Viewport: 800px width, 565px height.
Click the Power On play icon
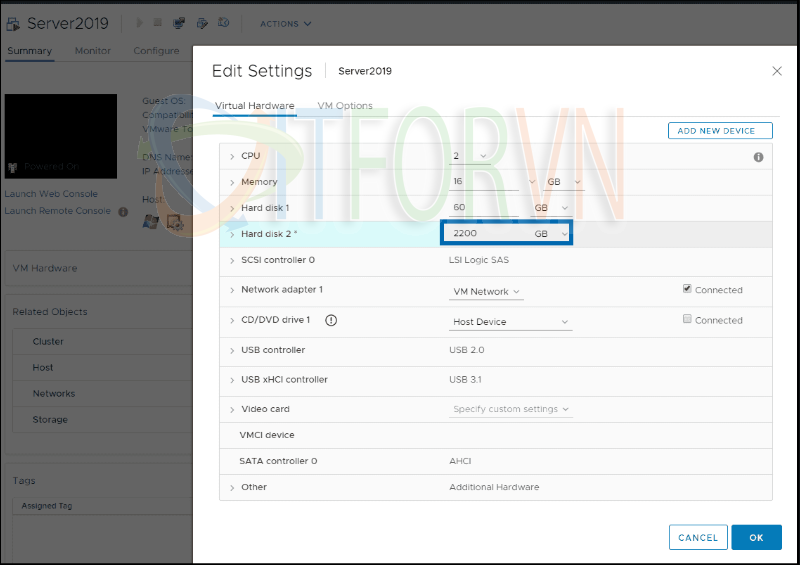(139, 22)
